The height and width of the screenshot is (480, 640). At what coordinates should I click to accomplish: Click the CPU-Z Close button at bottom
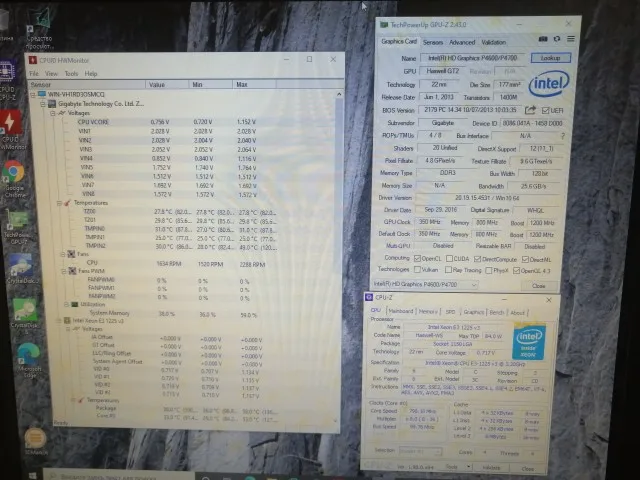(527, 469)
